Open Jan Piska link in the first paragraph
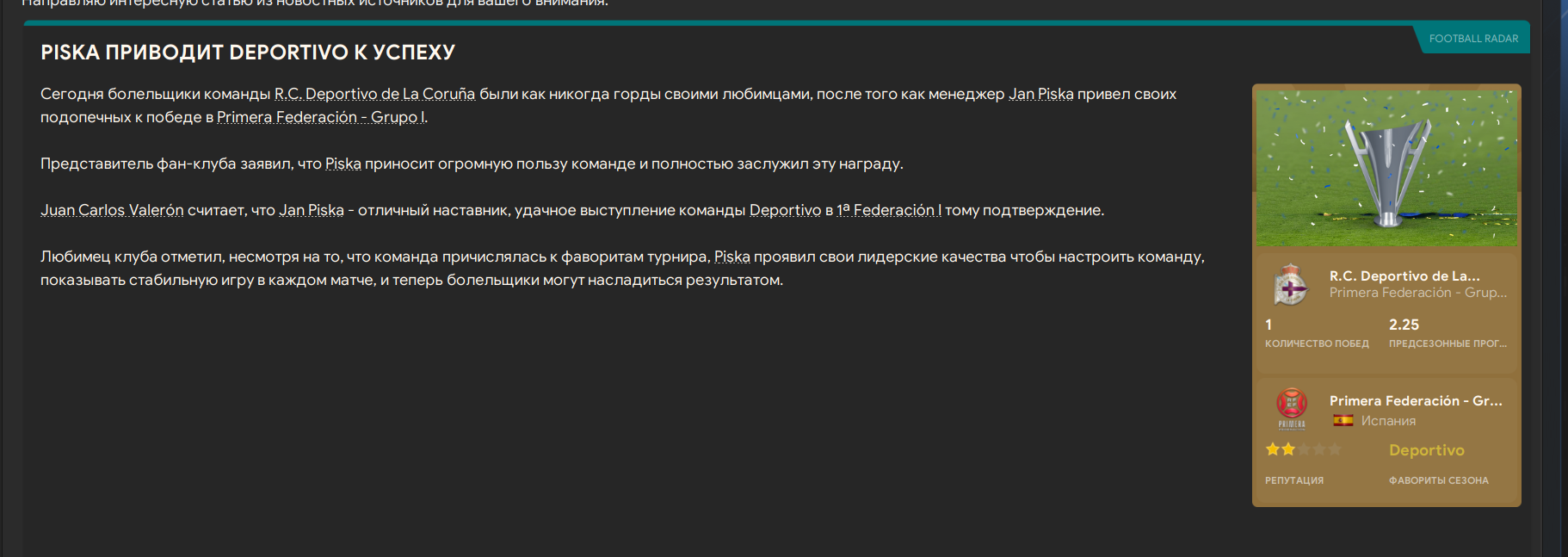1568x557 pixels. tap(1040, 94)
